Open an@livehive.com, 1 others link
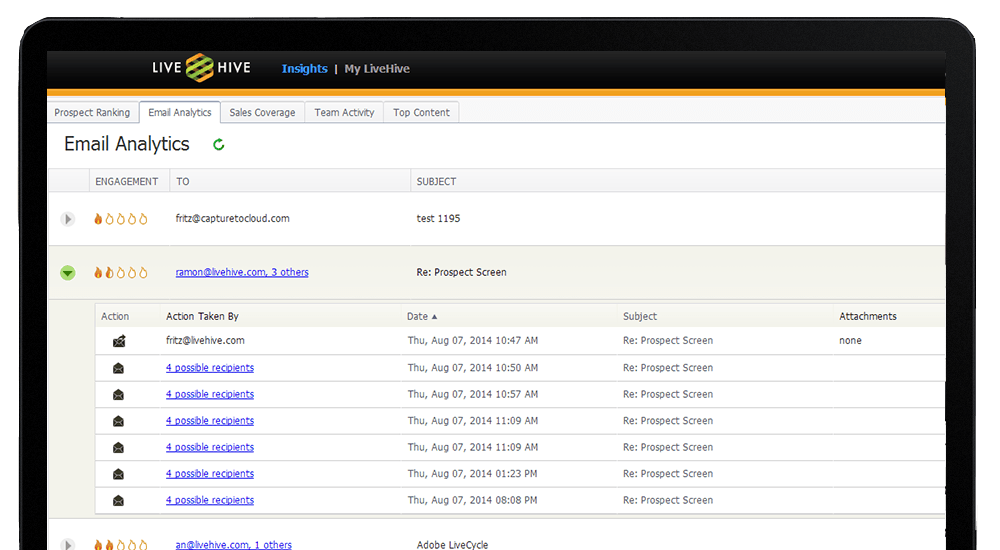 tap(233, 544)
